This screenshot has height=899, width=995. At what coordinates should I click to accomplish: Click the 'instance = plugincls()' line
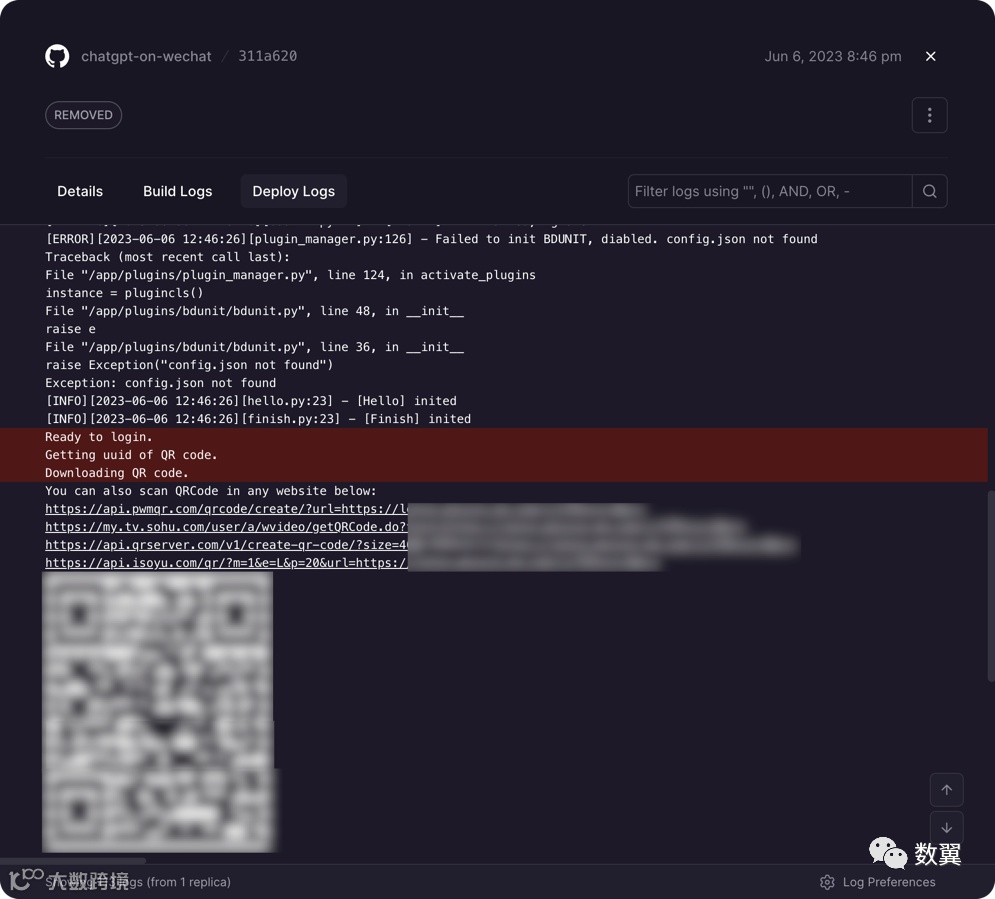click(124, 293)
